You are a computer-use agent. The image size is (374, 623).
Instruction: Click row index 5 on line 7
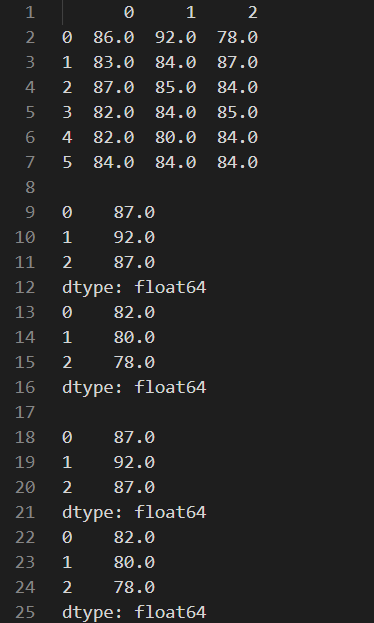67,163
